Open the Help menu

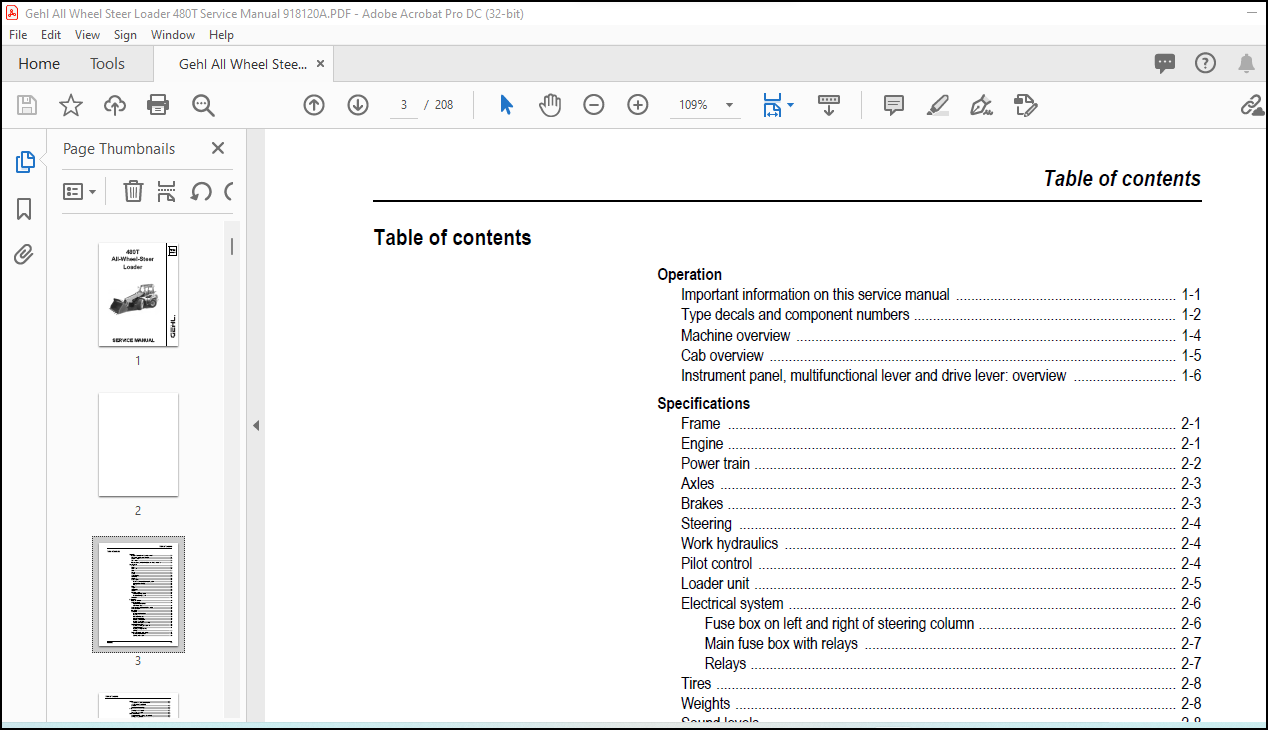click(x=221, y=34)
